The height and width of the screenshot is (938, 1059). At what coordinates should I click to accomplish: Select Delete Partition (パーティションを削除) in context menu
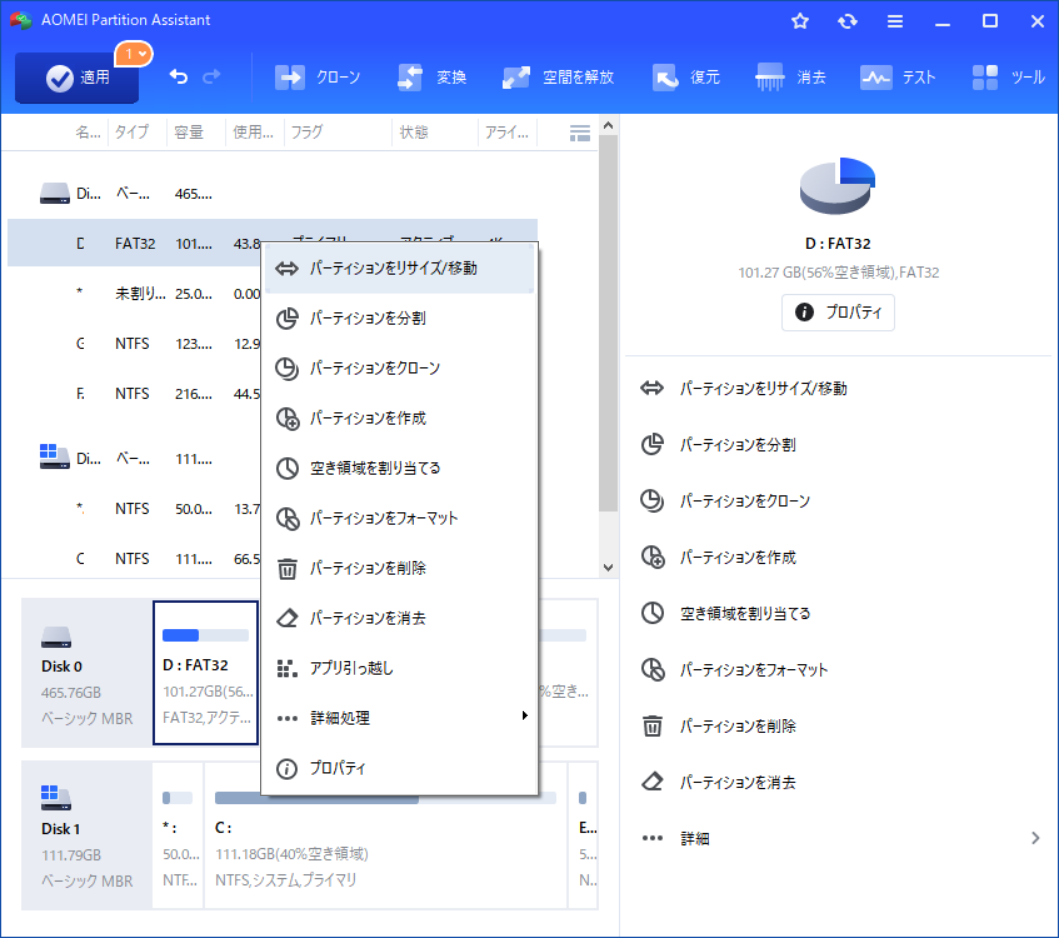coord(400,568)
